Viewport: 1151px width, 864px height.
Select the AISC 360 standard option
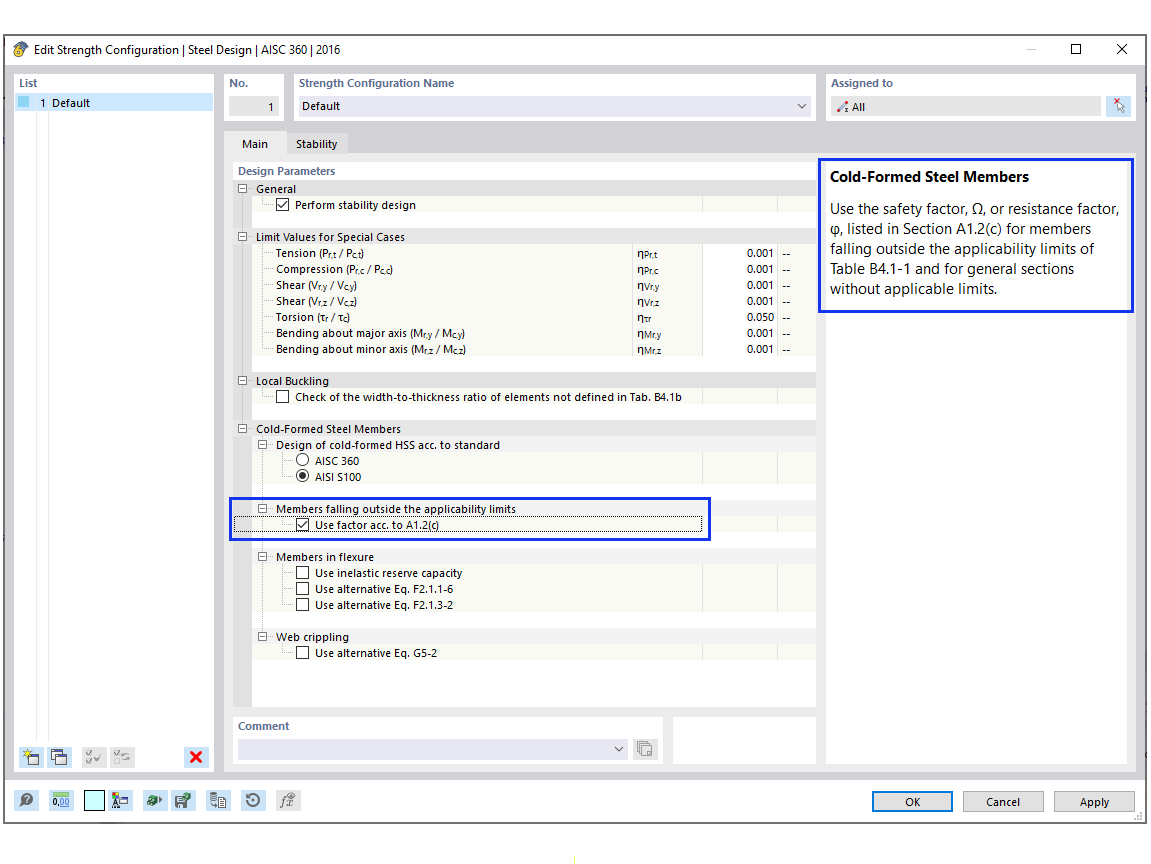(302, 459)
